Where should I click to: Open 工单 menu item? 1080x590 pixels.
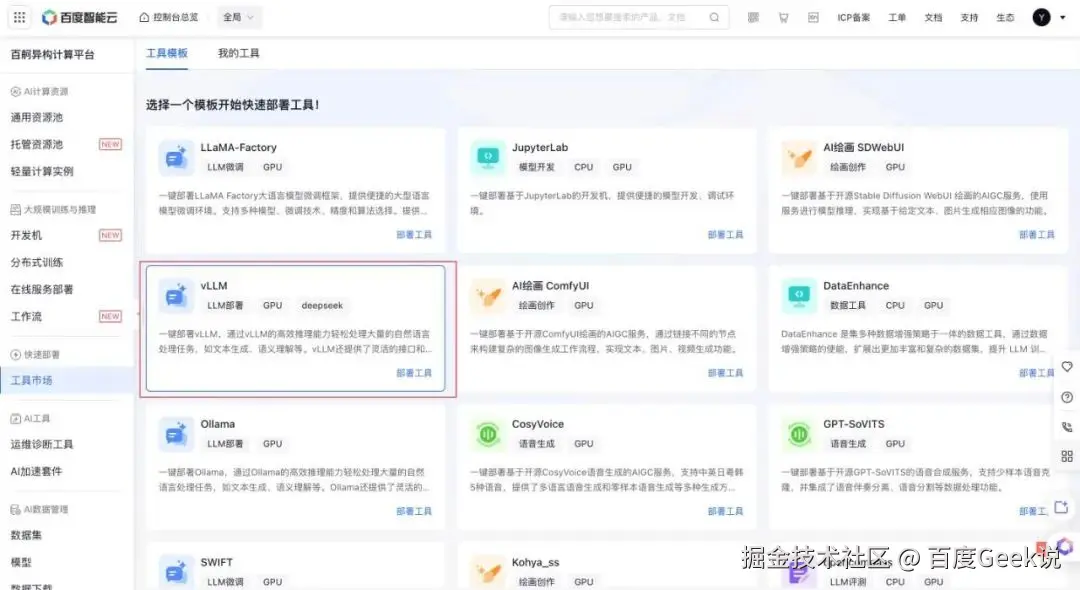(897, 17)
